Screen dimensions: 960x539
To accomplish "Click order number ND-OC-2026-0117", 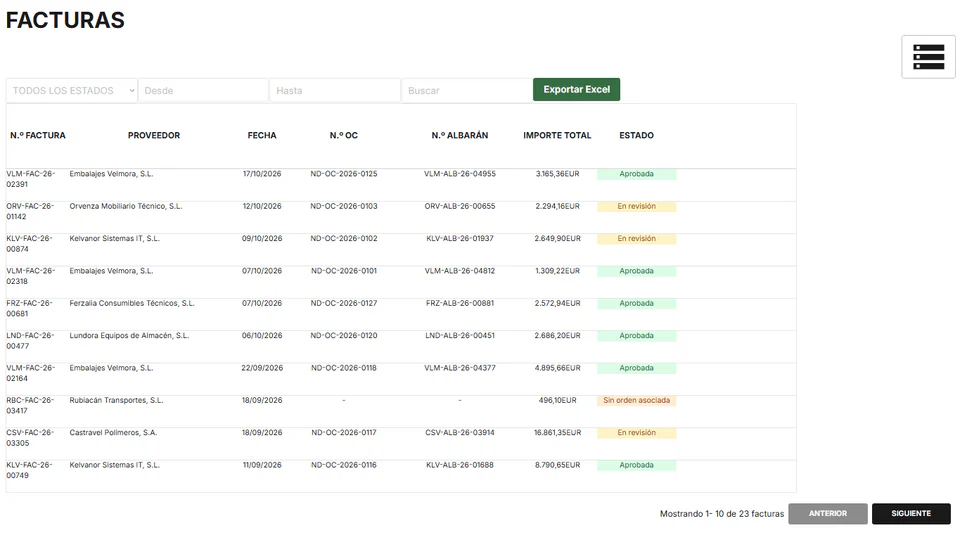I will (343, 433).
